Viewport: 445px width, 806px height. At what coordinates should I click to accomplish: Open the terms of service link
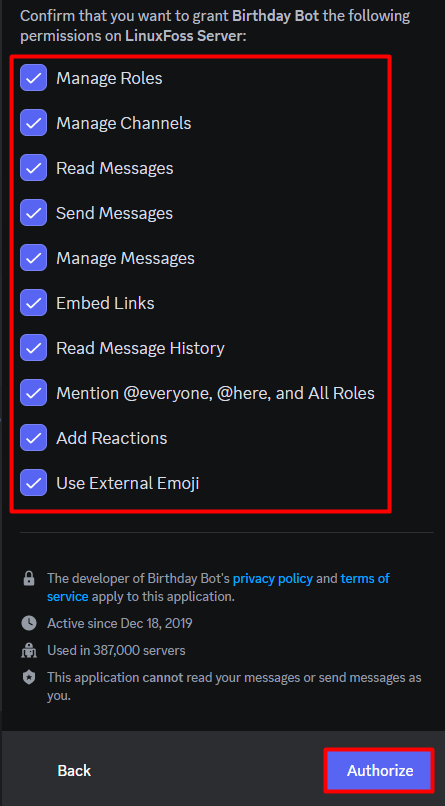218,588
